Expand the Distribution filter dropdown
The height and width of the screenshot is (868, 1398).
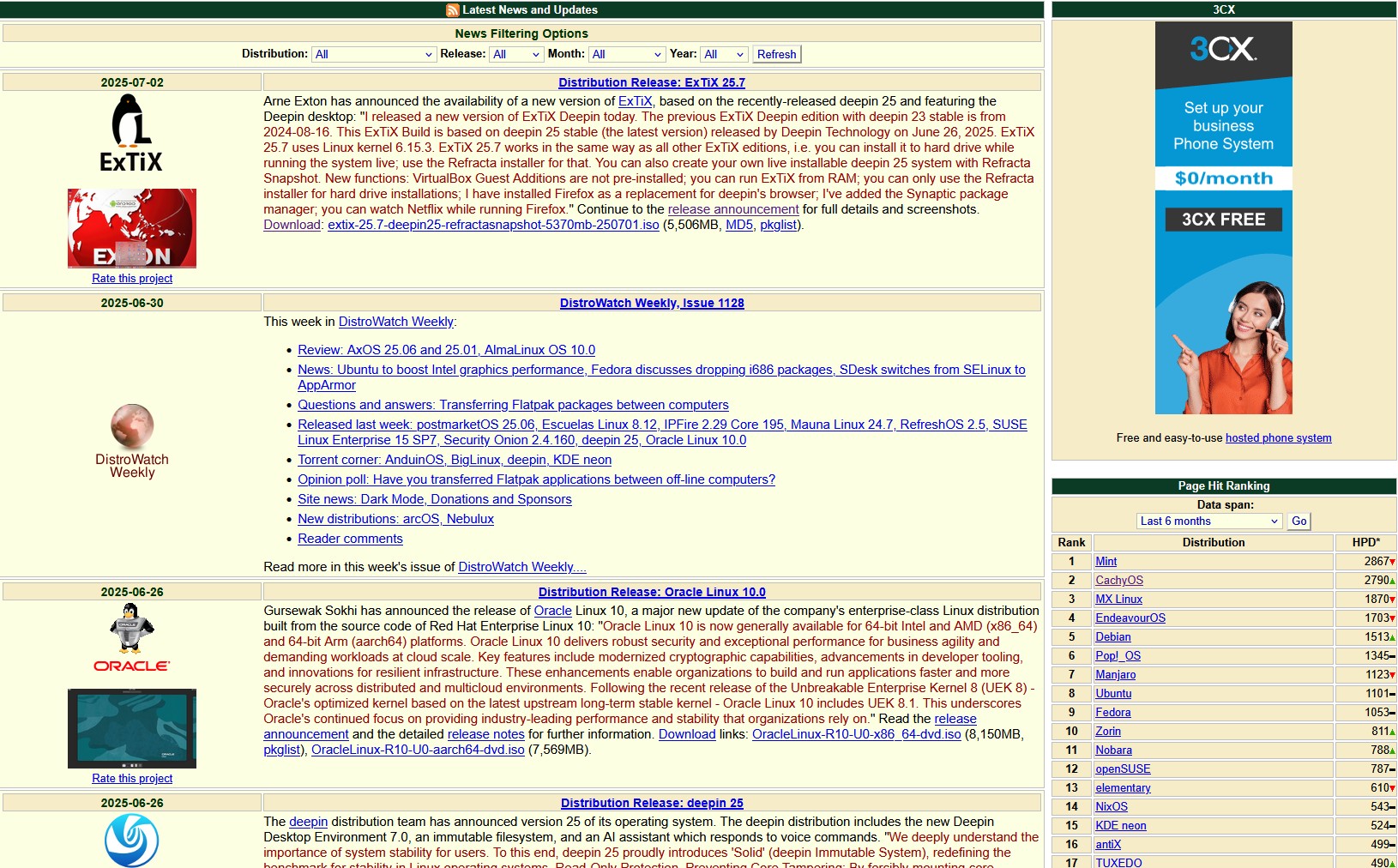pyautogui.click(x=374, y=54)
